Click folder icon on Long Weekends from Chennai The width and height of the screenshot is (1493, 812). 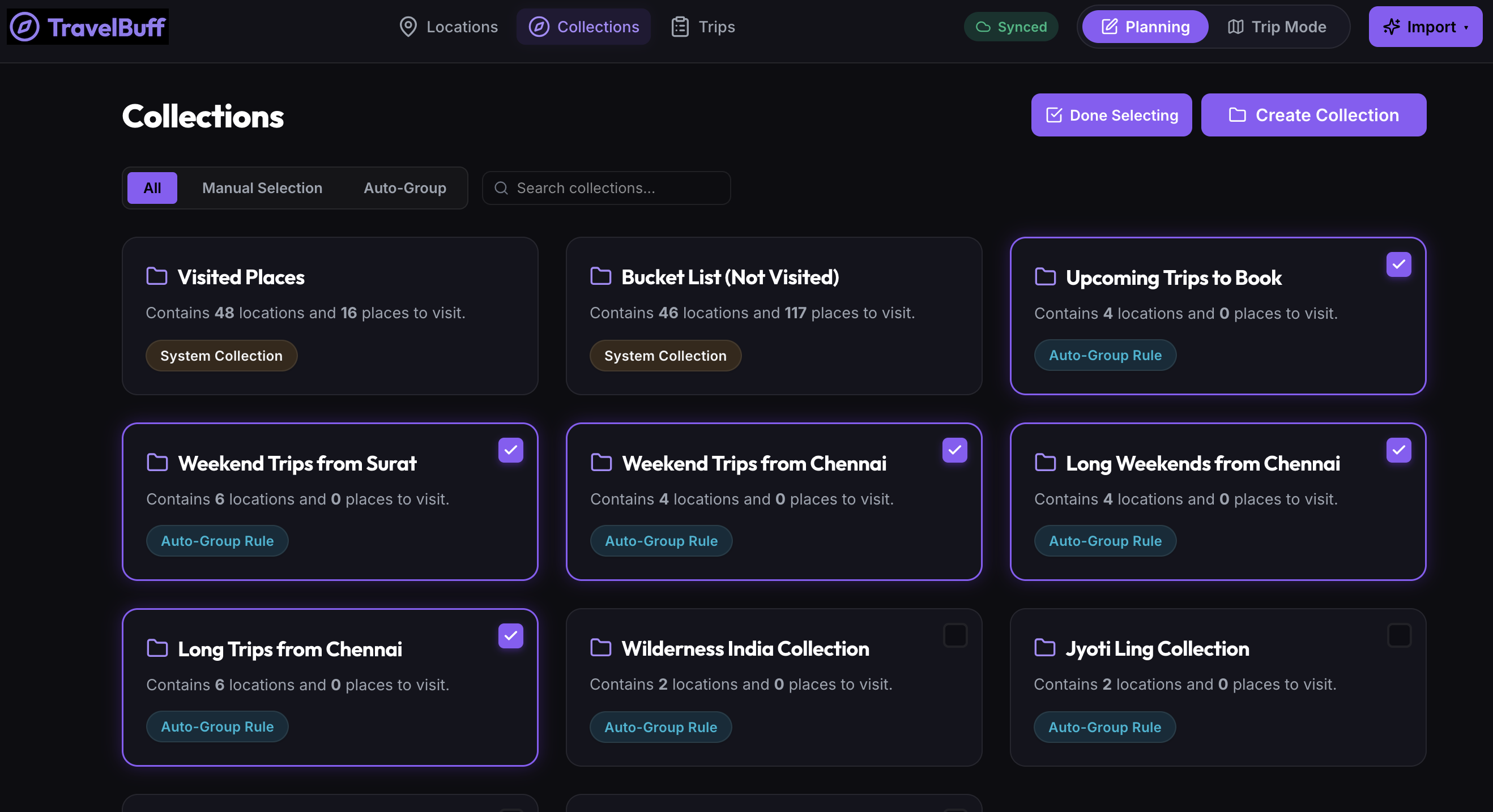pyautogui.click(x=1045, y=462)
